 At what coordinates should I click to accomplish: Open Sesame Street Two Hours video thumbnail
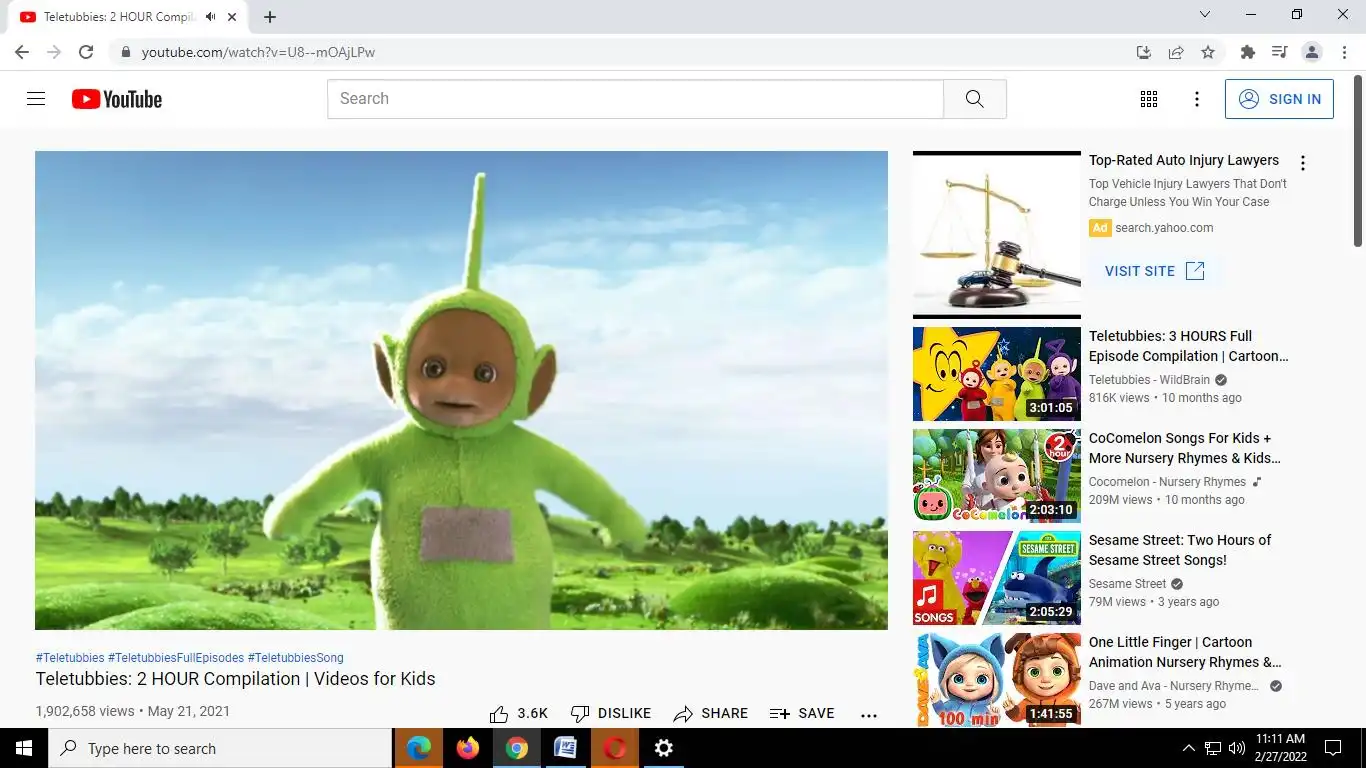997,578
